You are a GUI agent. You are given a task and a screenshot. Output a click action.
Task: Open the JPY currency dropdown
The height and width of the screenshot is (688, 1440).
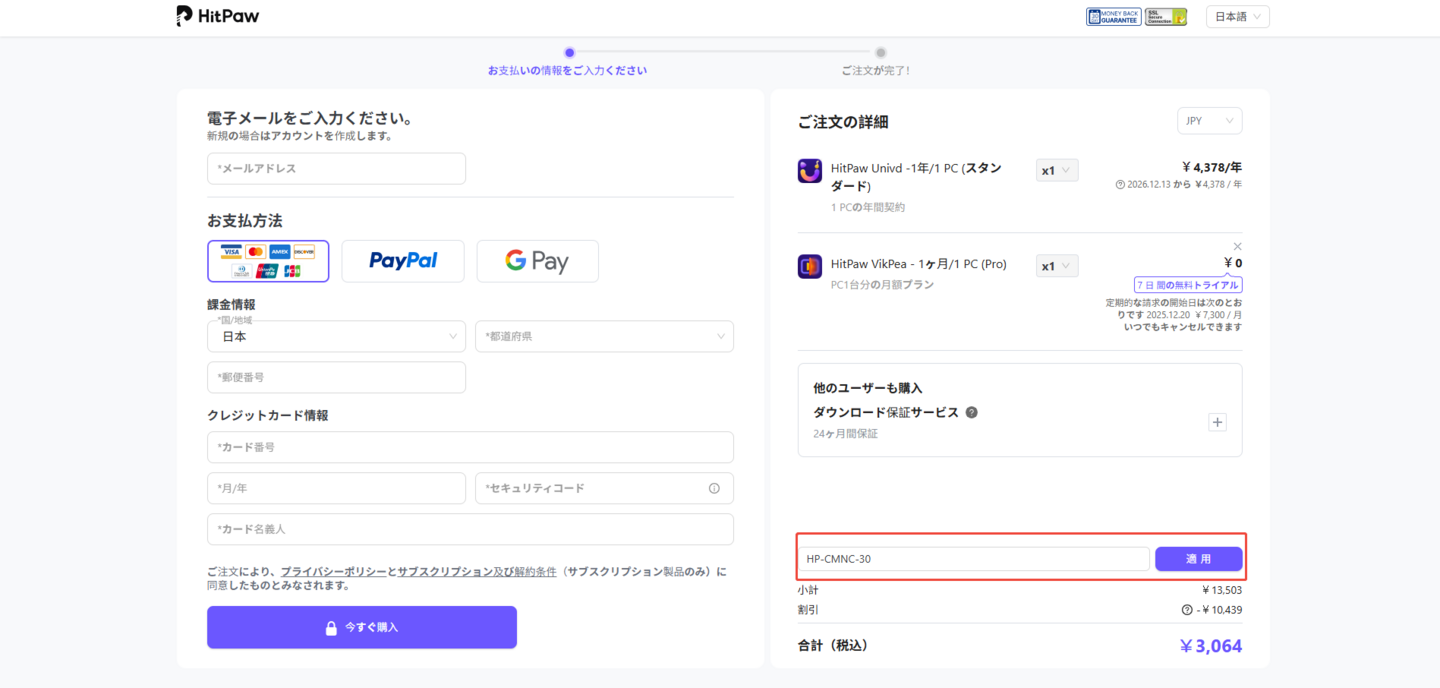[1209, 121]
